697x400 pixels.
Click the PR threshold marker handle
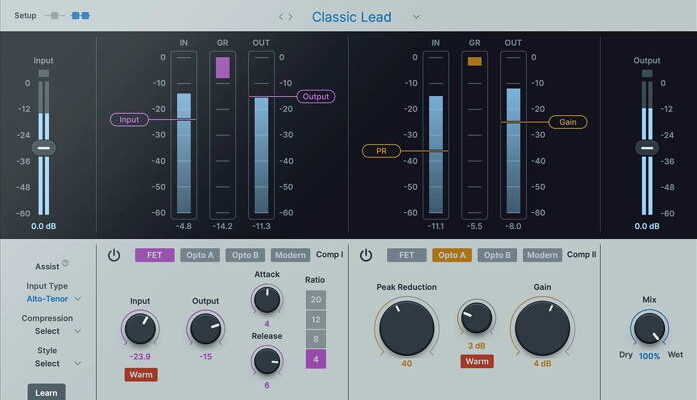pyautogui.click(x=381, y=151)
